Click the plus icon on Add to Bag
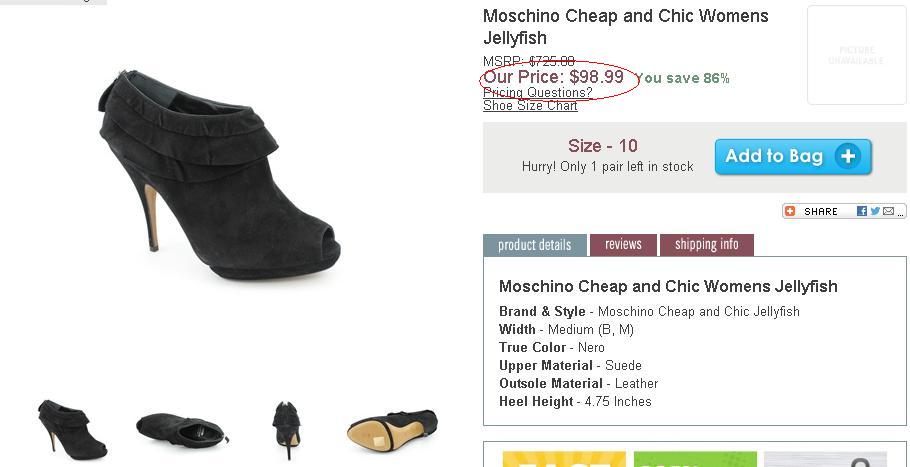This screenshot has height=467, width=910. pos(848,156)
